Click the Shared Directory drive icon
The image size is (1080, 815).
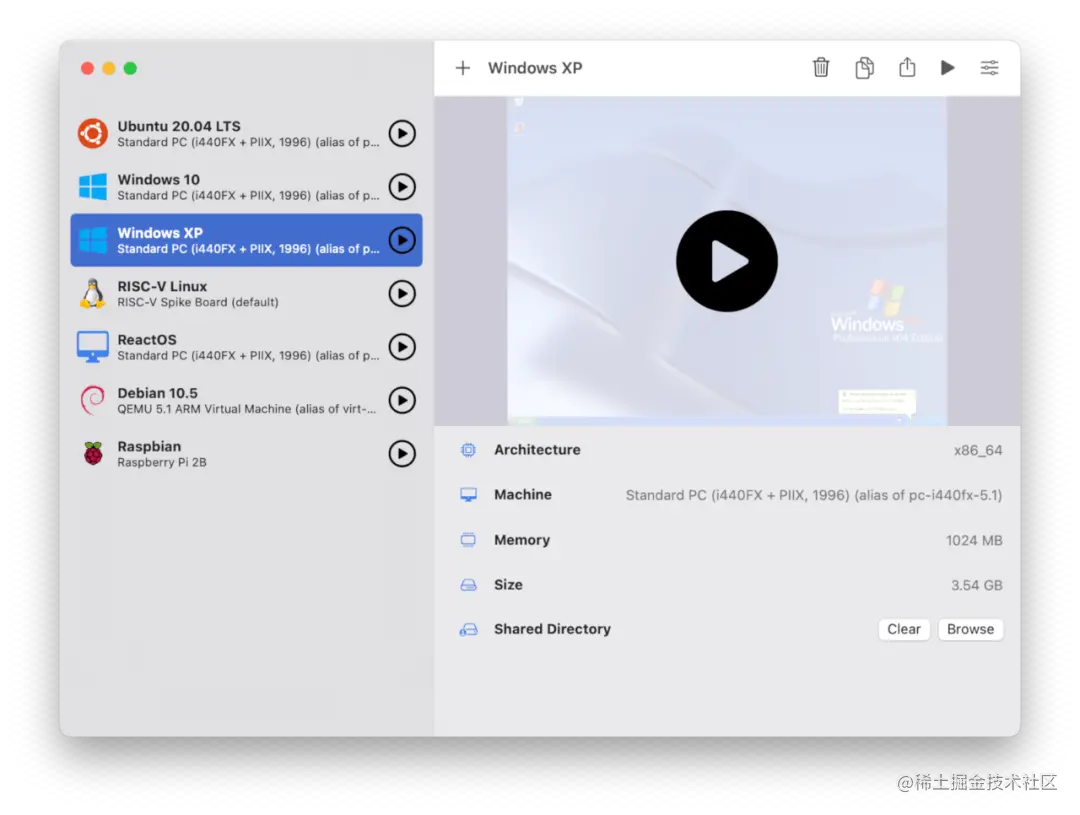pyautogui.click(x=468, y=629)
